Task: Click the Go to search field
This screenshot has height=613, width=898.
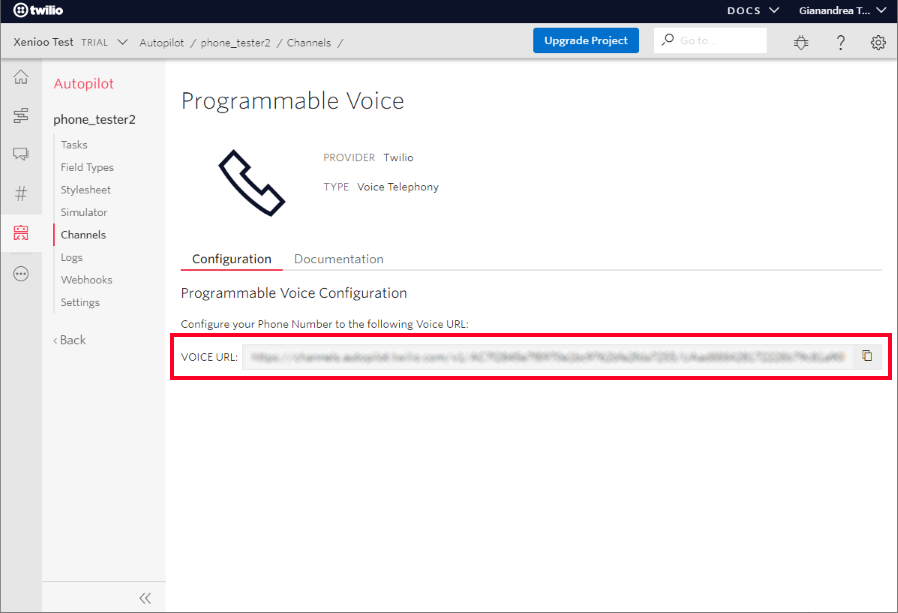Action: click(x=710, y=41)
